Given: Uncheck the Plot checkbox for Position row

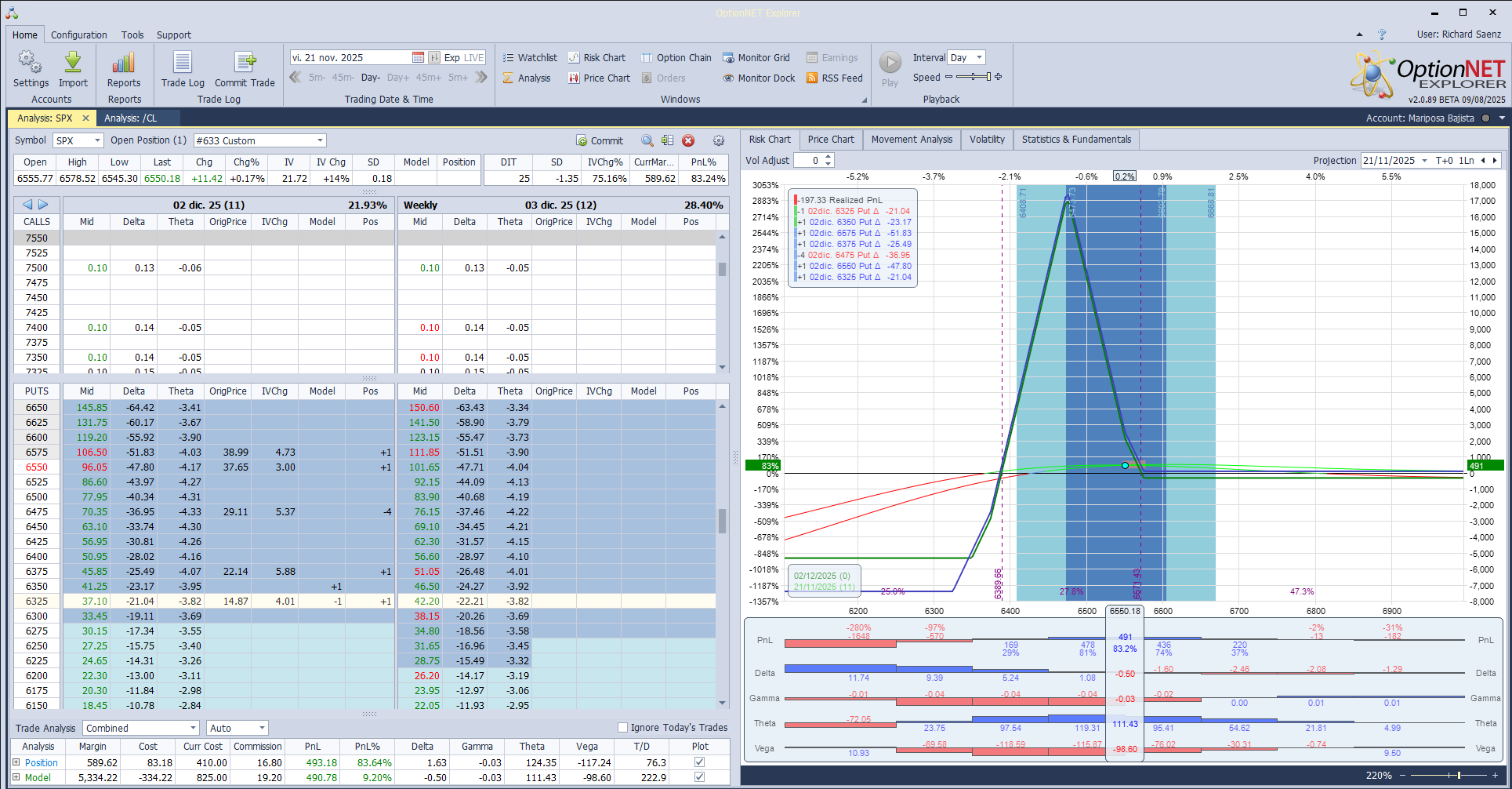Looking at the screenshot, I should [700, 762].
